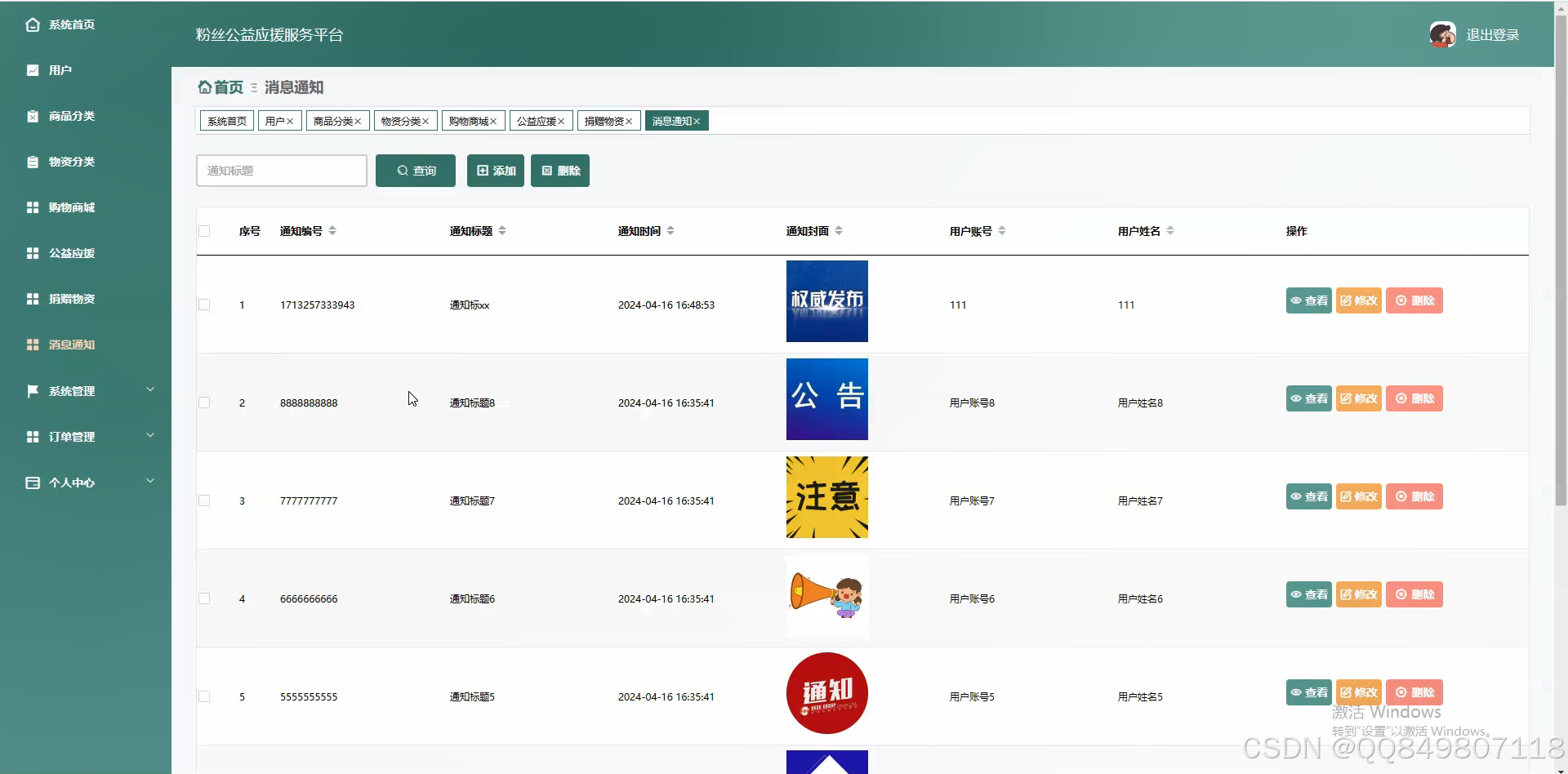1568x774 pixels.
Task: Click 退出登录 to log out
Action: 1492,35
